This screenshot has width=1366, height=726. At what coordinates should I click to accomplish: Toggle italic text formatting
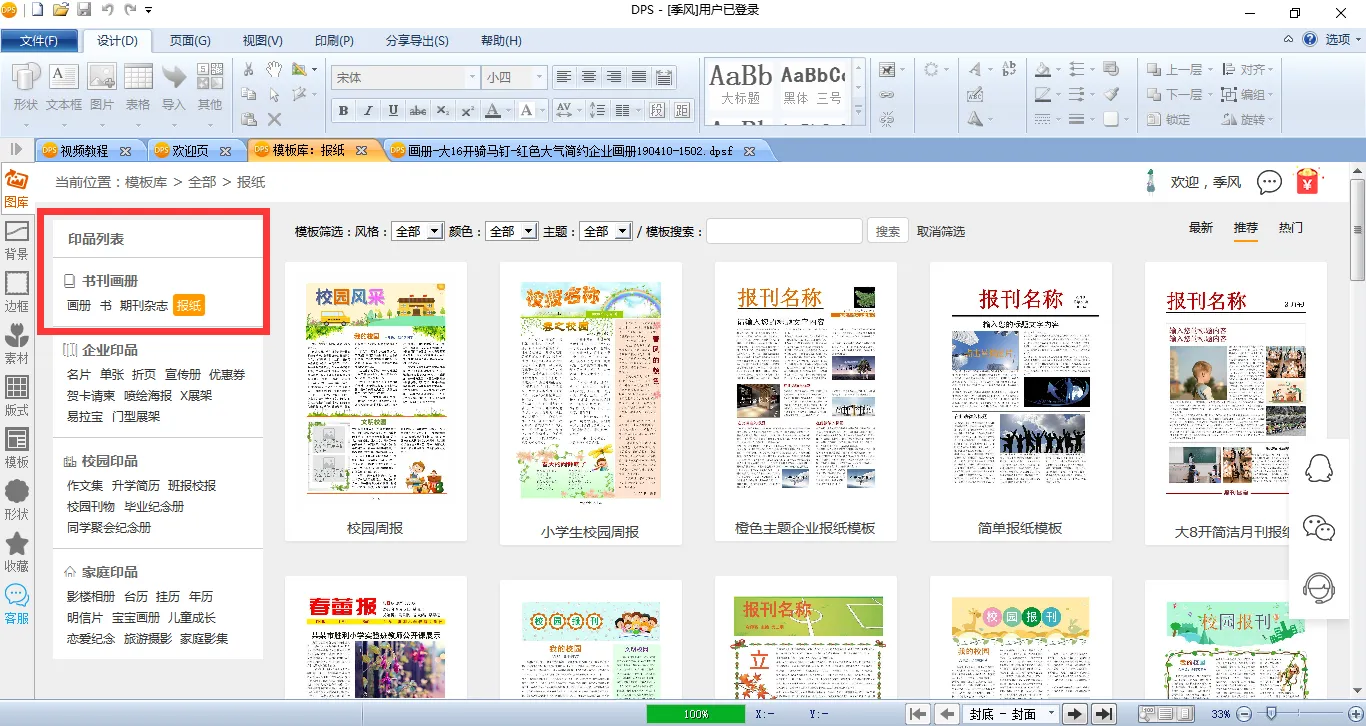coord(368,111)
